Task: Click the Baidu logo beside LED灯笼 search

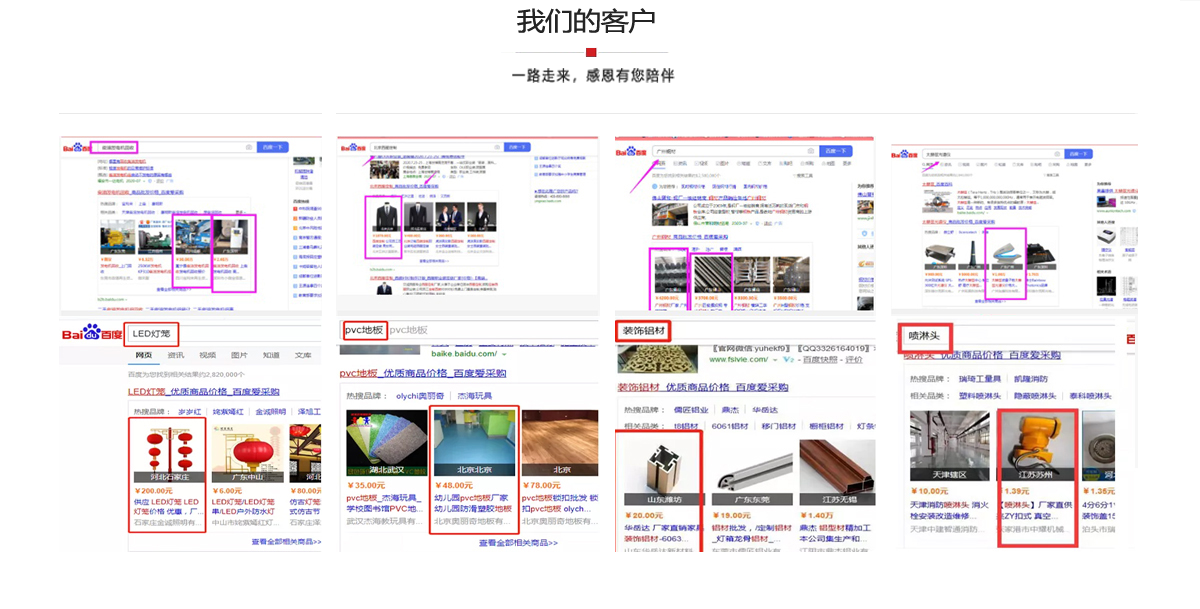Action: pos(91,333)
